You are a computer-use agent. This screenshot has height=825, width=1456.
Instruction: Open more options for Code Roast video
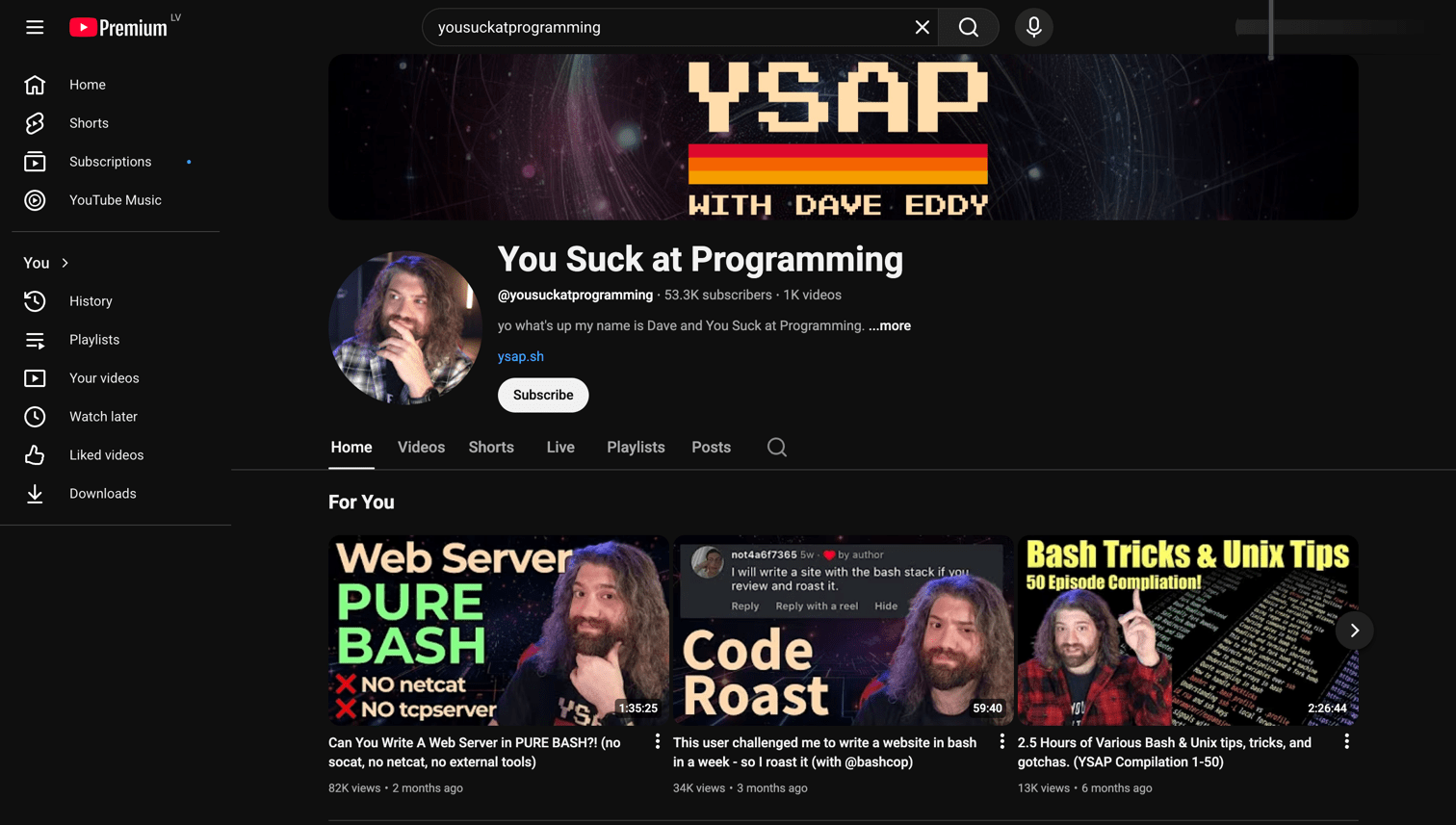(1002, 741)
